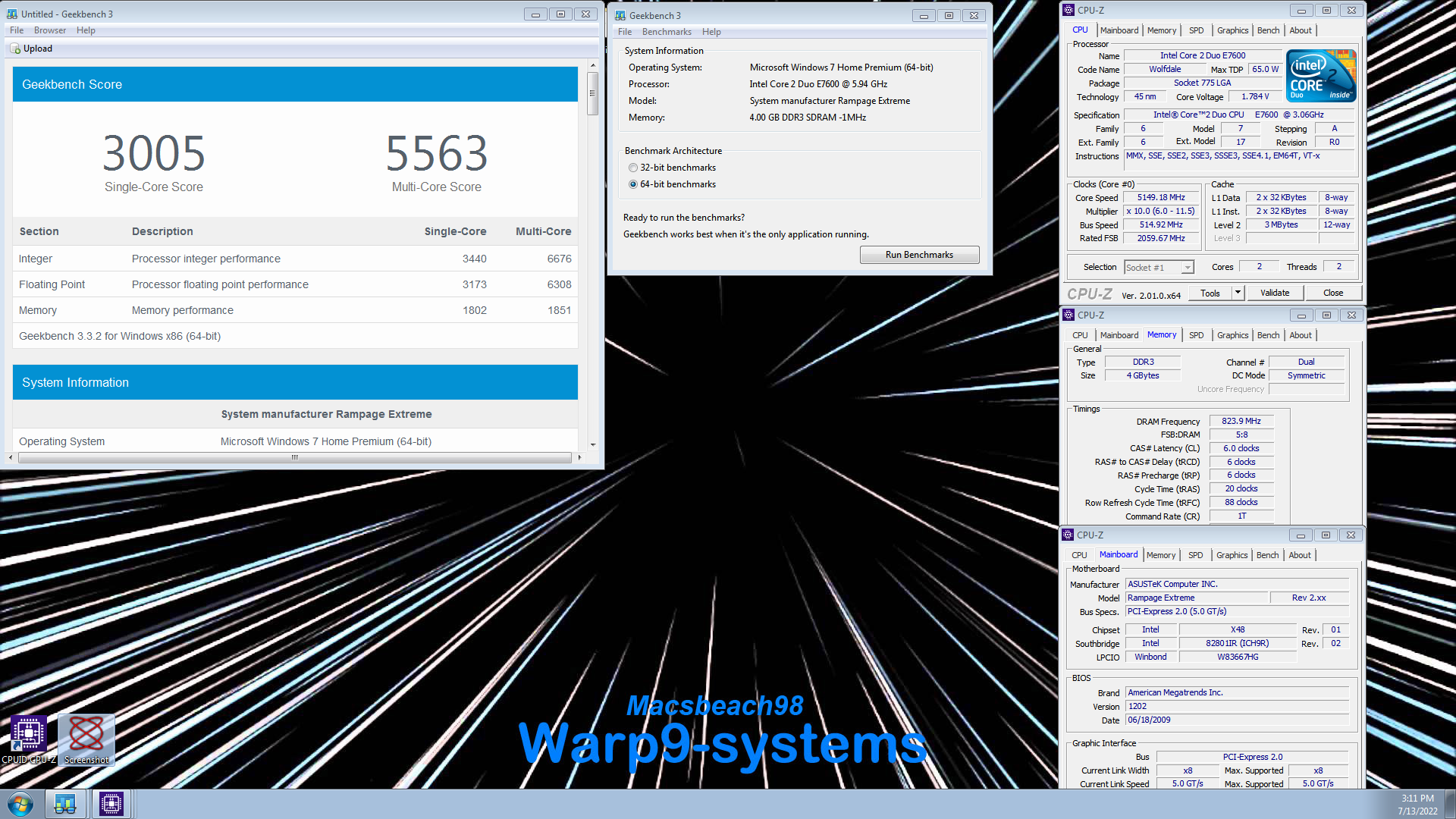This screenshot has height=819, width=1456.
Task: Open Help menu in Untitled Geekbench window
Action: click(x=86, y=30)
